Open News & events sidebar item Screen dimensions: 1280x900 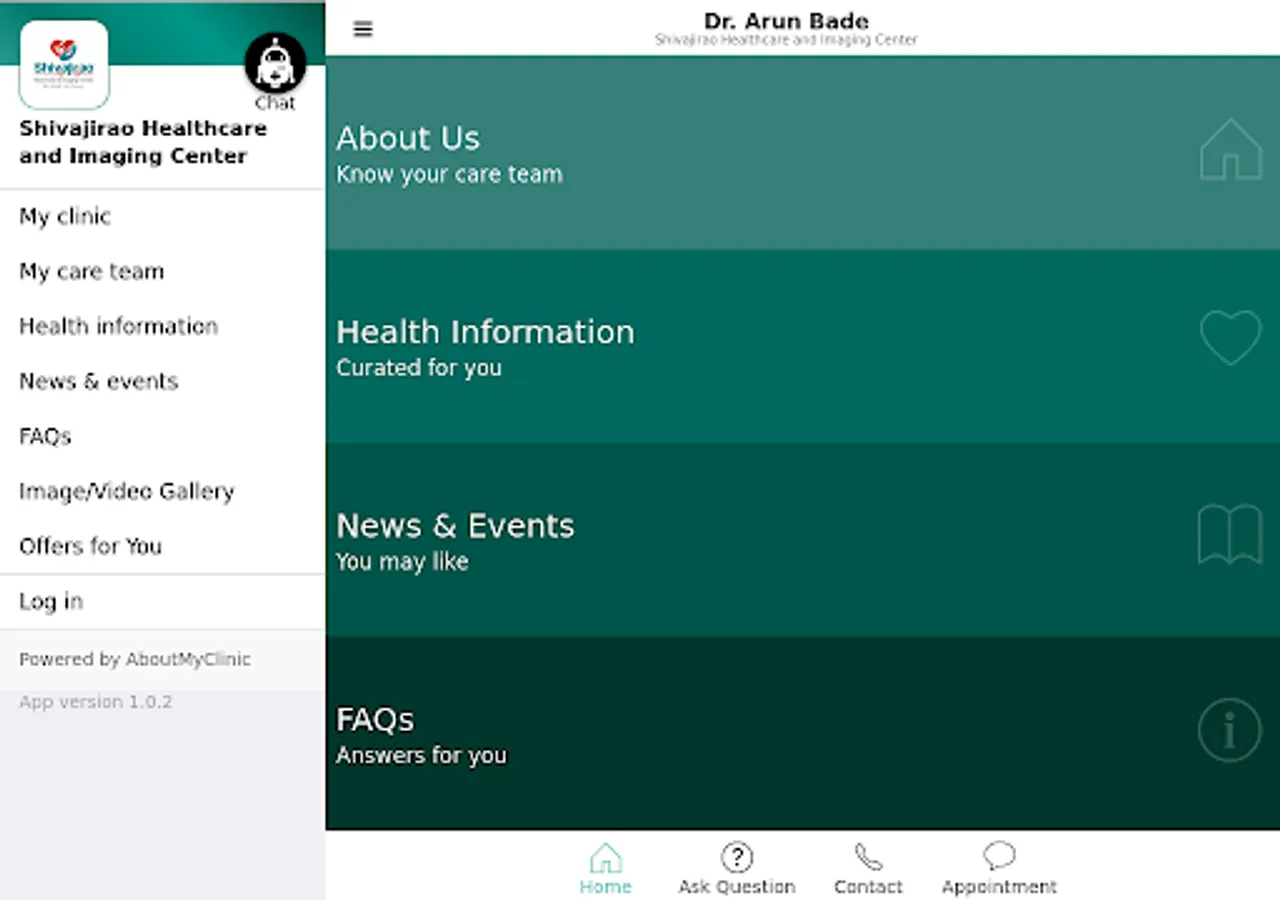(162, 381)
